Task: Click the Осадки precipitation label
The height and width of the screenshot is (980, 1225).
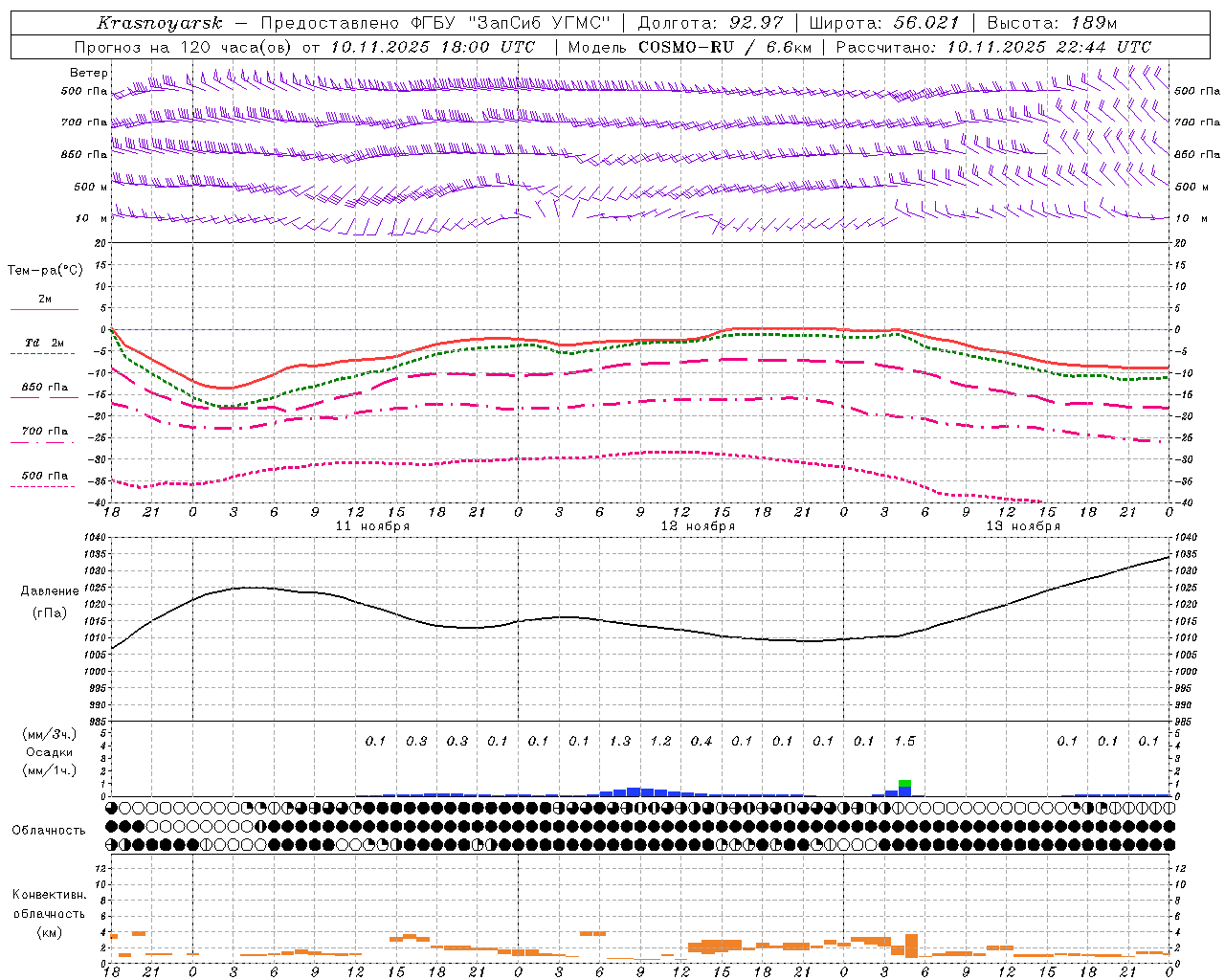Action: (x=50, y=752)
